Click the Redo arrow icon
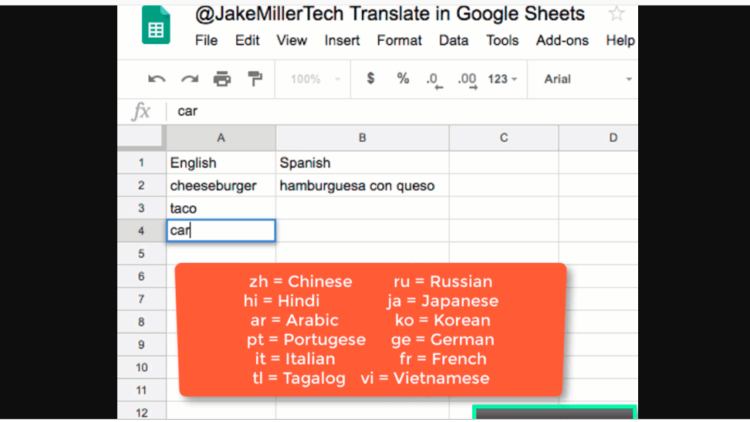This screenshot has width=750, height=422. coord(189,79)
